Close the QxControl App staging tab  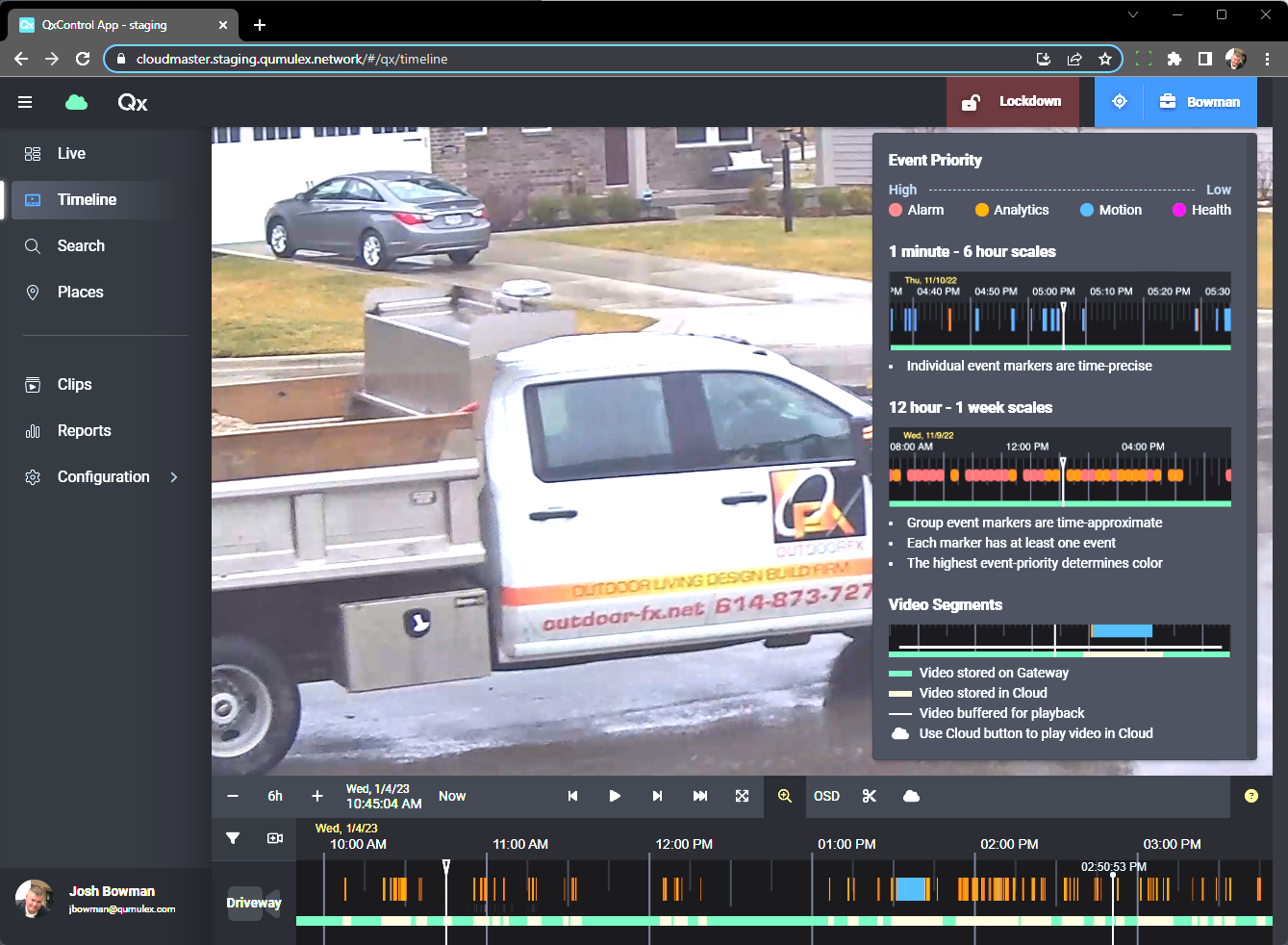pos(223,25)
